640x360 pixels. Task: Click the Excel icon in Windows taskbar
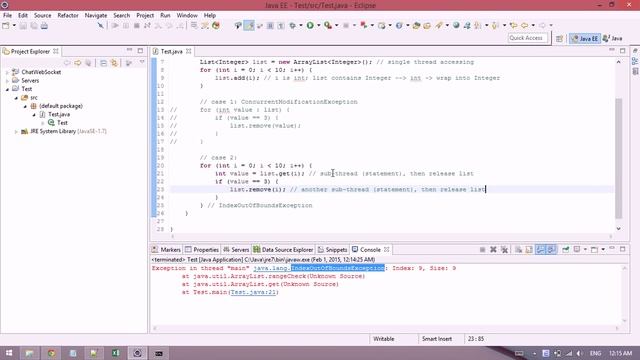tap(116, 353)
